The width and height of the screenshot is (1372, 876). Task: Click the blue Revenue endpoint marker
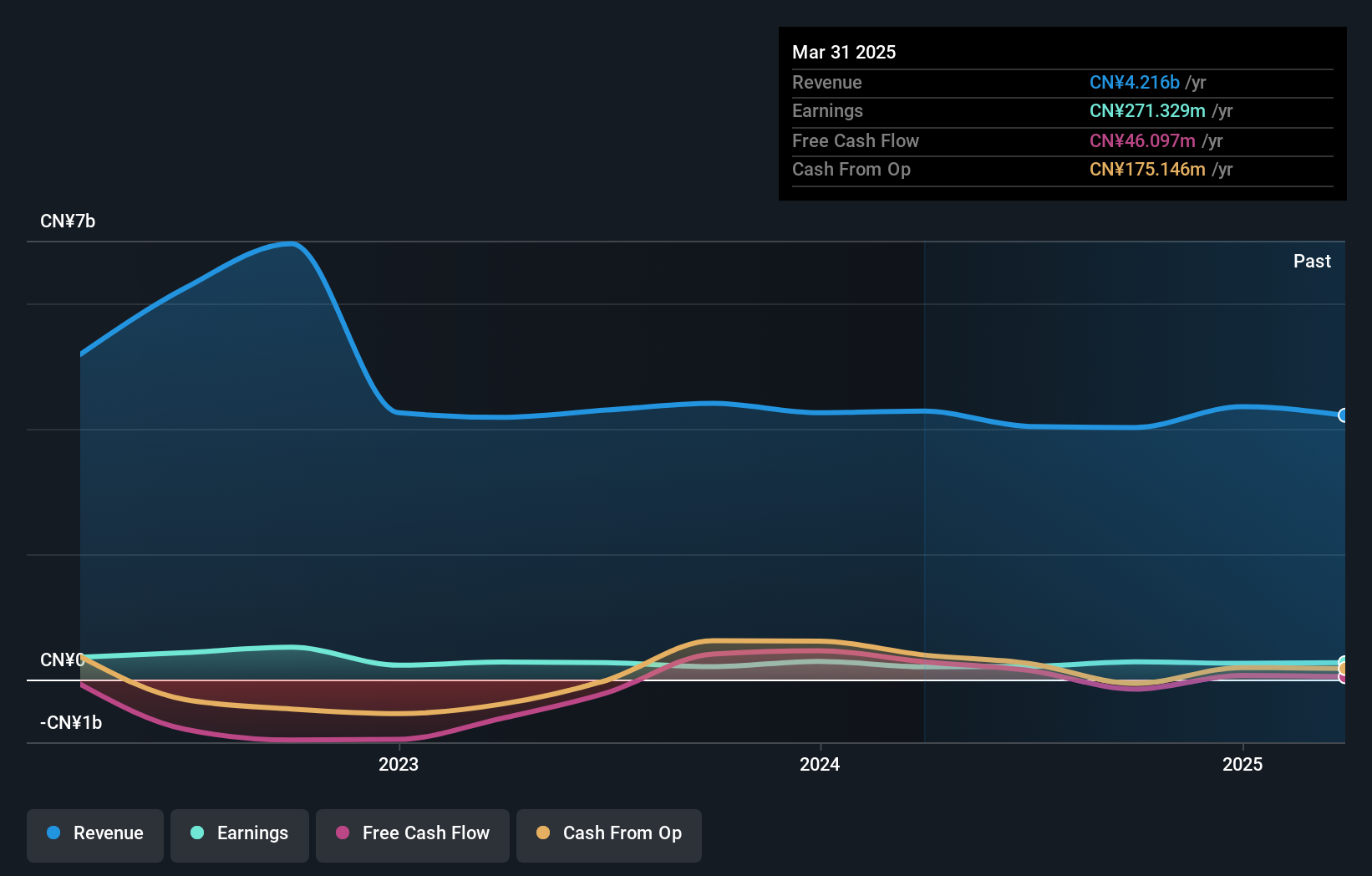click(x=1343, y=415)
